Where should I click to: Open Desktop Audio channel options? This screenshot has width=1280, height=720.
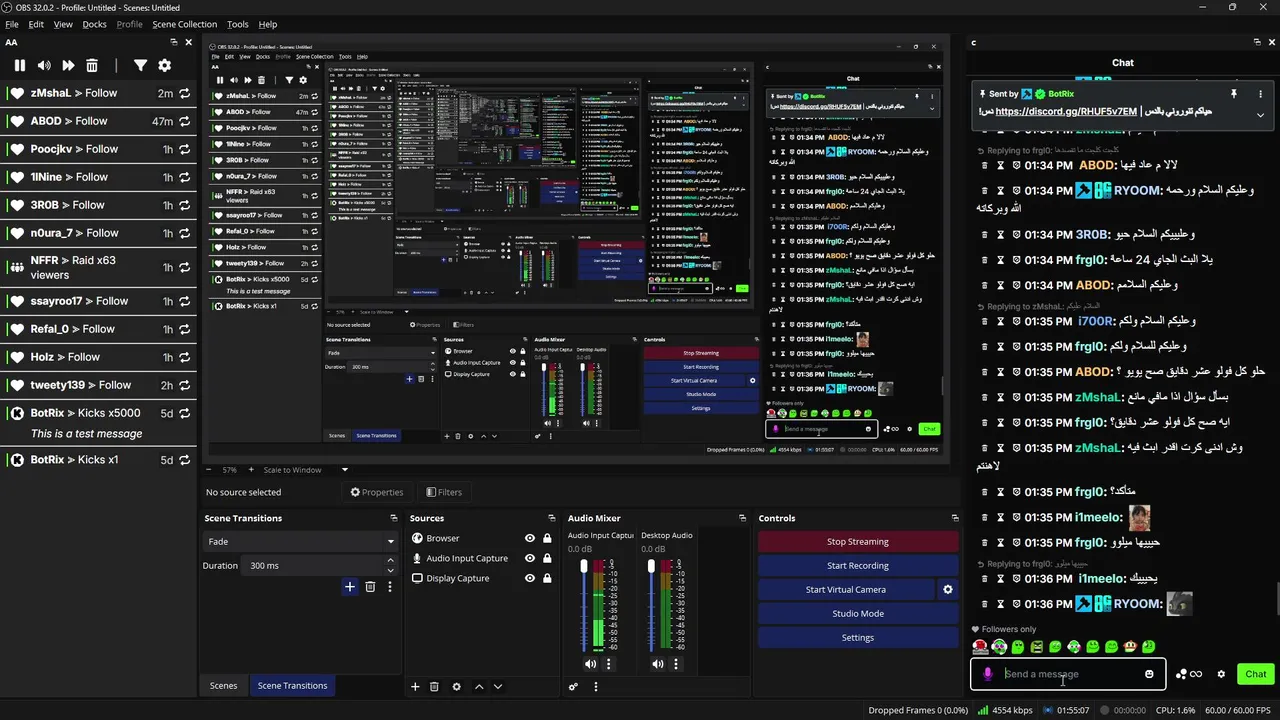coord(675,664)
